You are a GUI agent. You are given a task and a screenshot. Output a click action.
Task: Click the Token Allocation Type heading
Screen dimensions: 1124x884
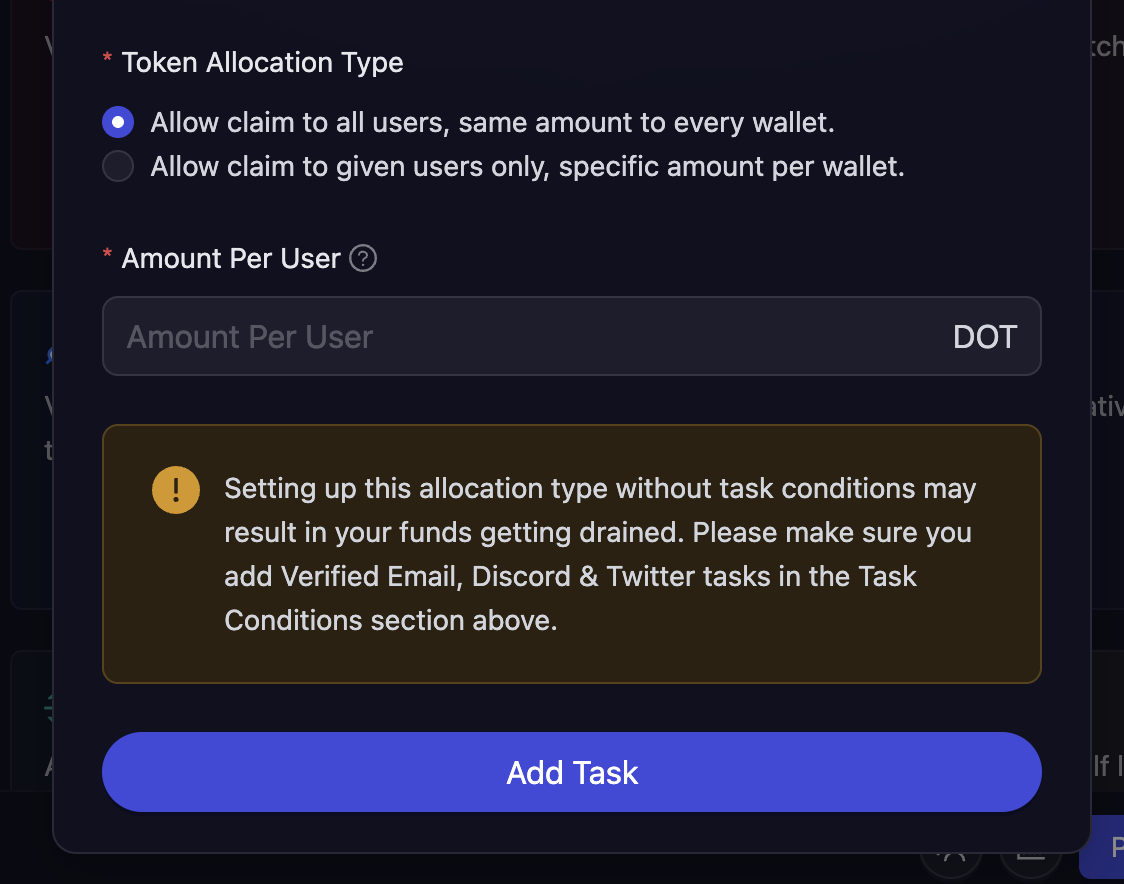click(262, 62)
